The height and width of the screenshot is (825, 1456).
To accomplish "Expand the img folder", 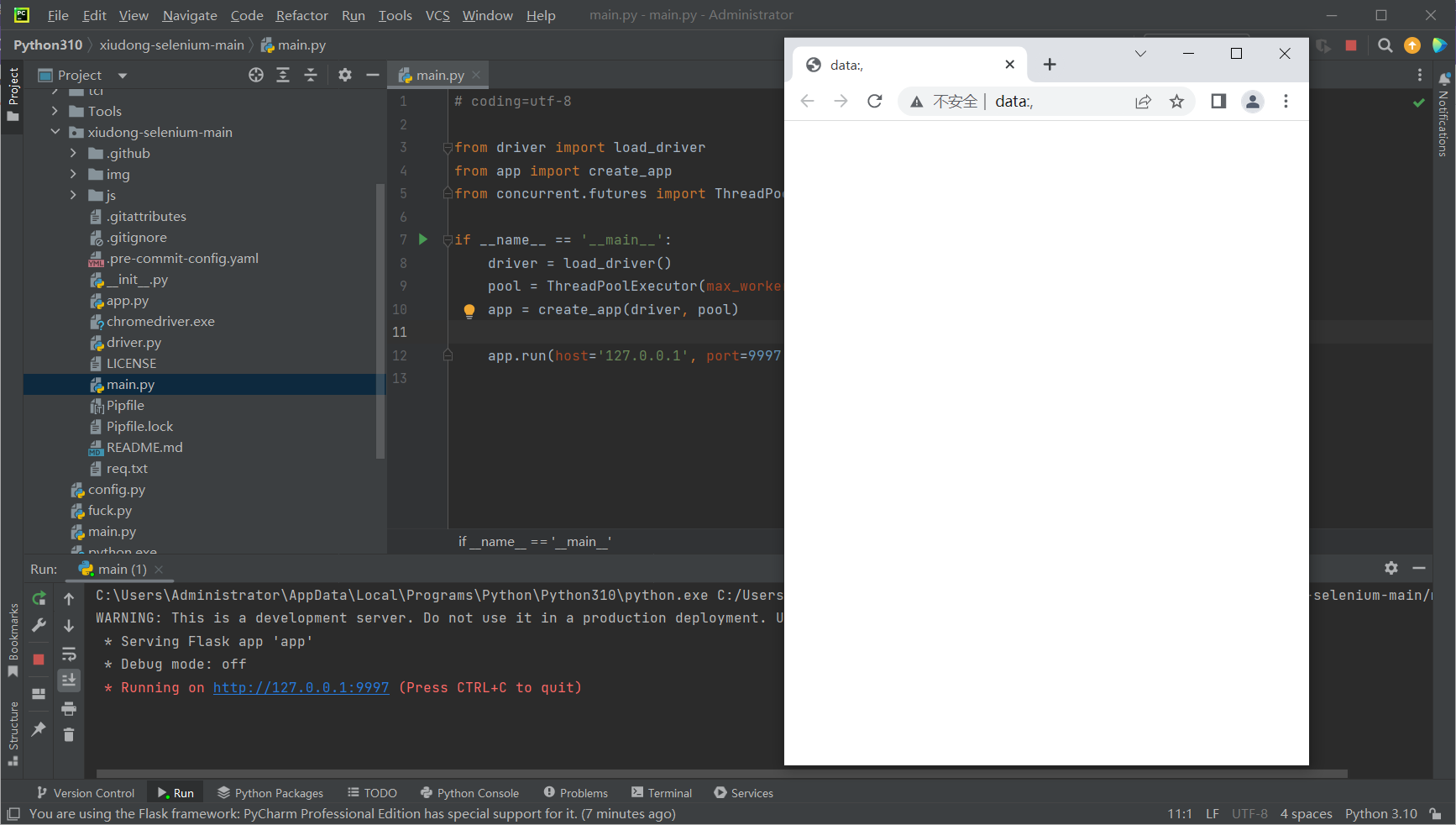I will coord(74,174).
